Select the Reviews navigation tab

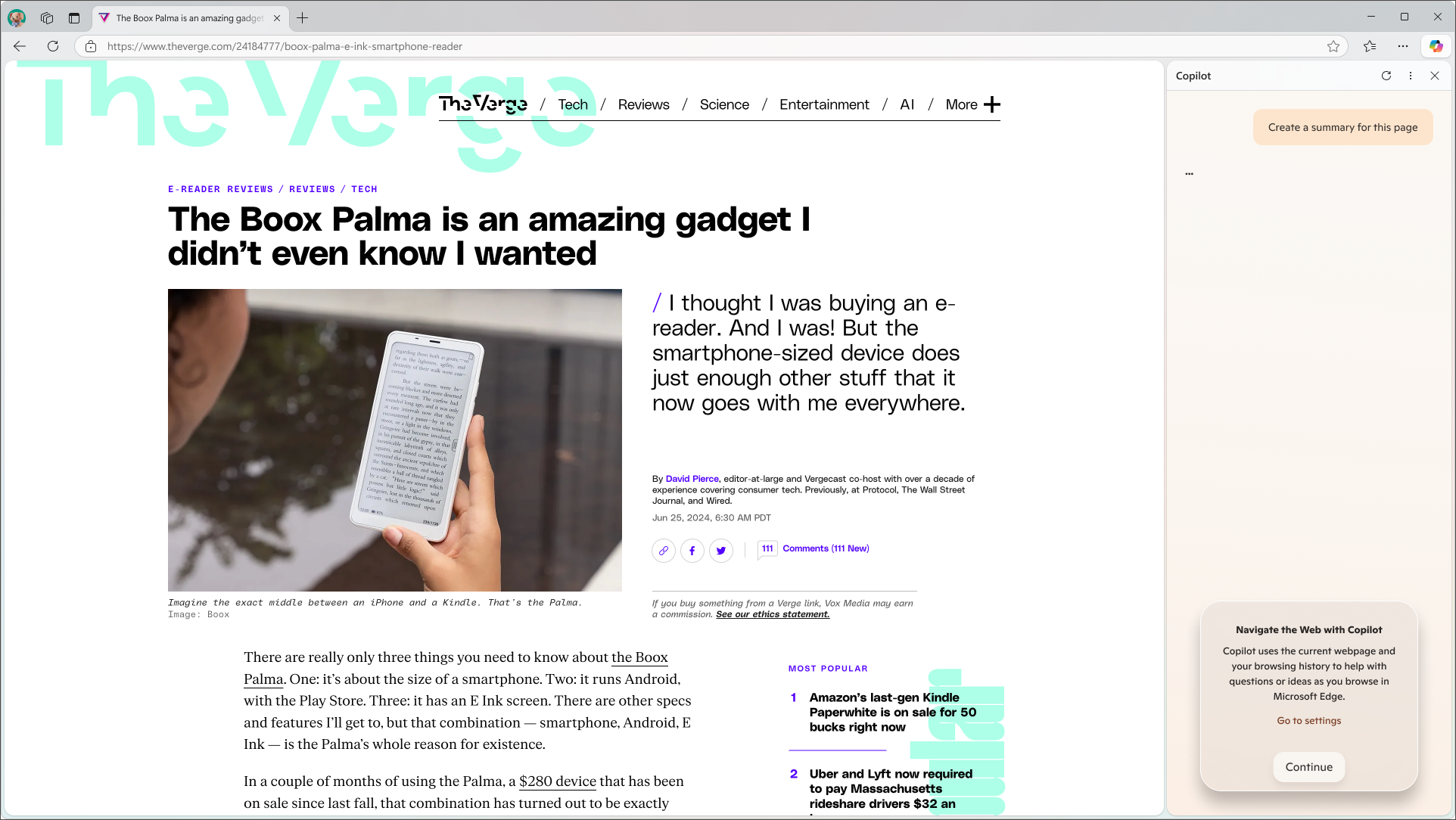point(643,104)
